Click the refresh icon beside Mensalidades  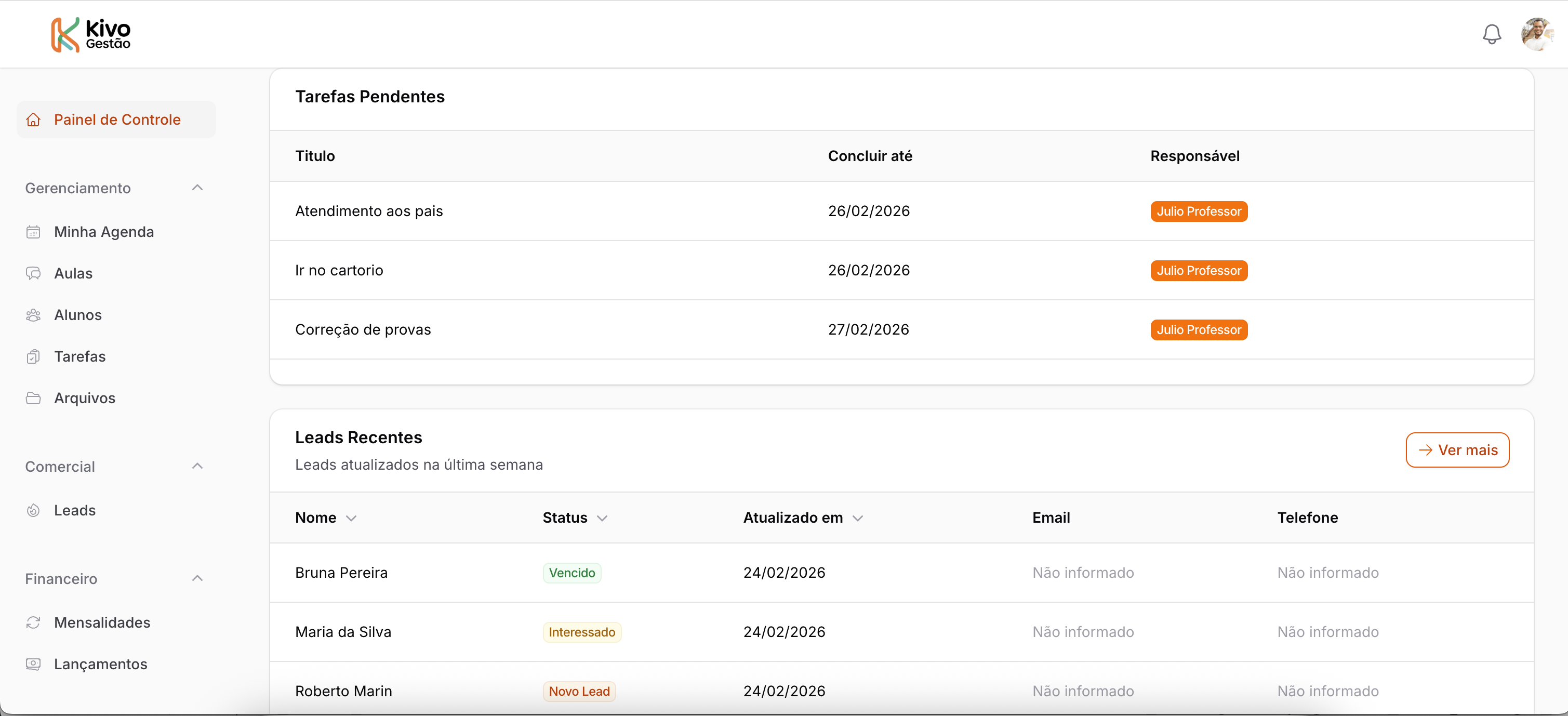(33, 622)
